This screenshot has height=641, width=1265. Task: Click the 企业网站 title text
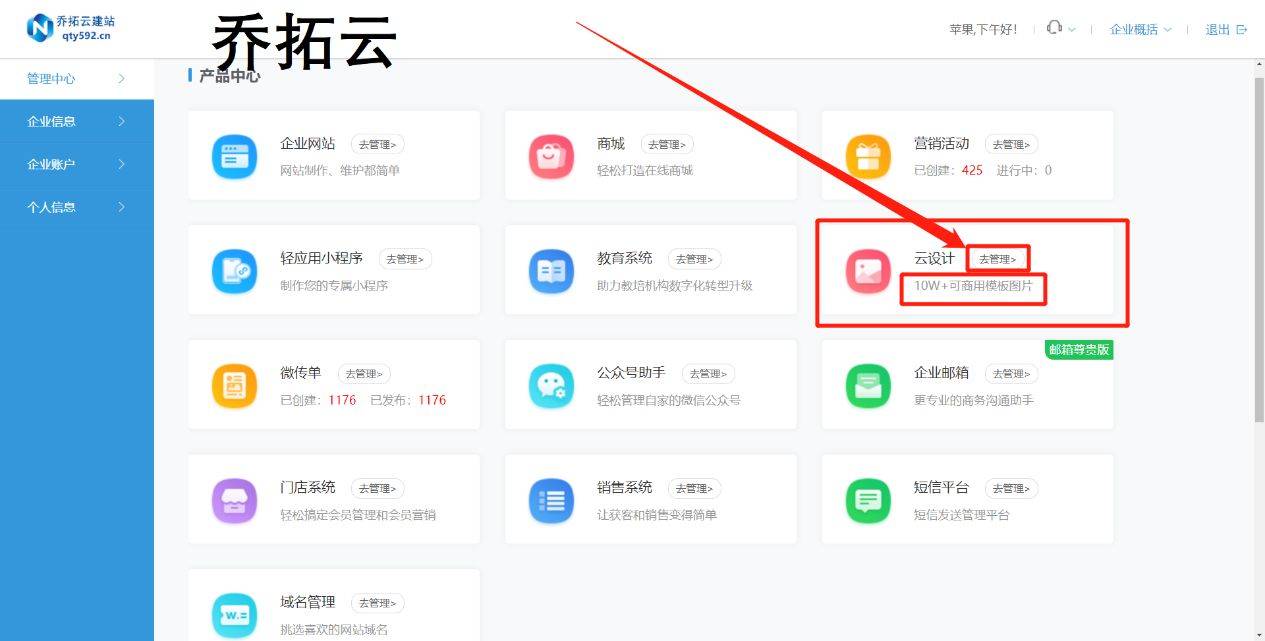coord(308,144)
